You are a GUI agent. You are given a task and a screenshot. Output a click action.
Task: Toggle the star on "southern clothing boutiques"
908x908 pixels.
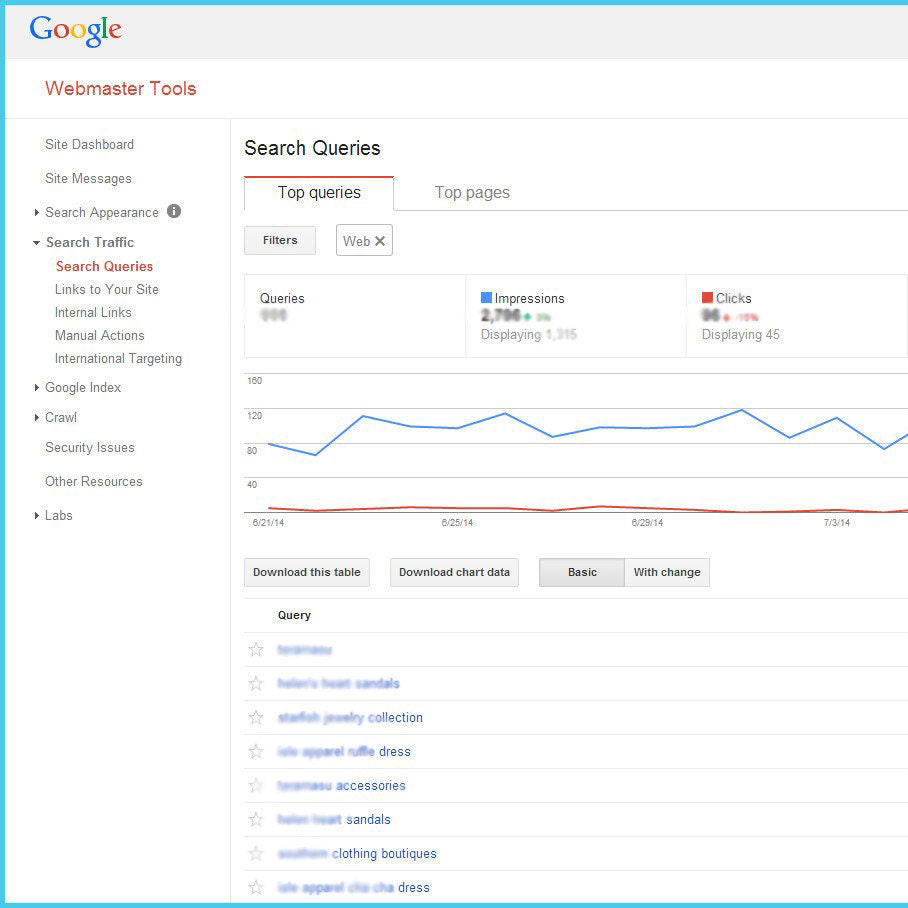coord(257,853)
